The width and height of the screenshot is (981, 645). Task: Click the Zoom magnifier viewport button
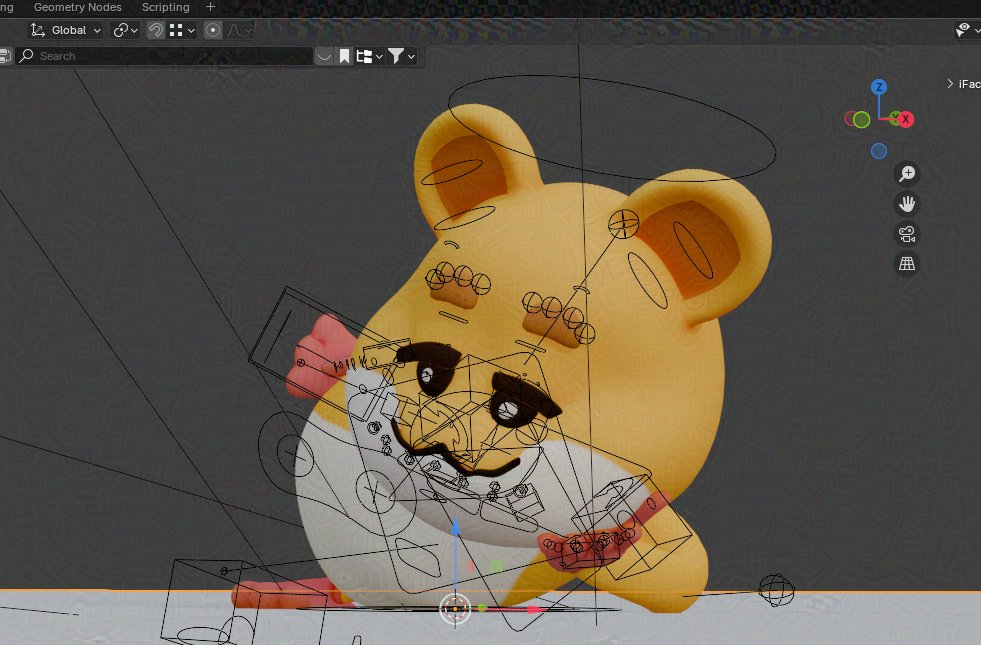[907, 173]
